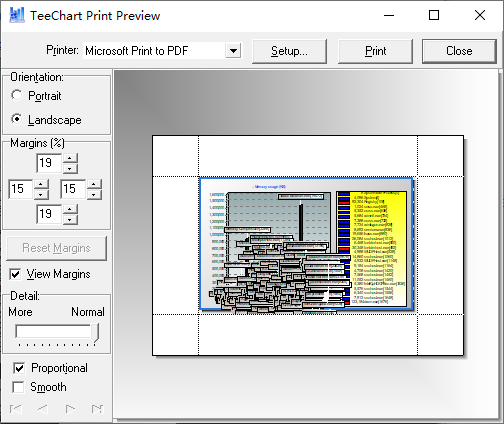This screenshot has width=504, height=424.
Task: Click the TeeChart app icon in title bar
Action: [x=17, y=15]
